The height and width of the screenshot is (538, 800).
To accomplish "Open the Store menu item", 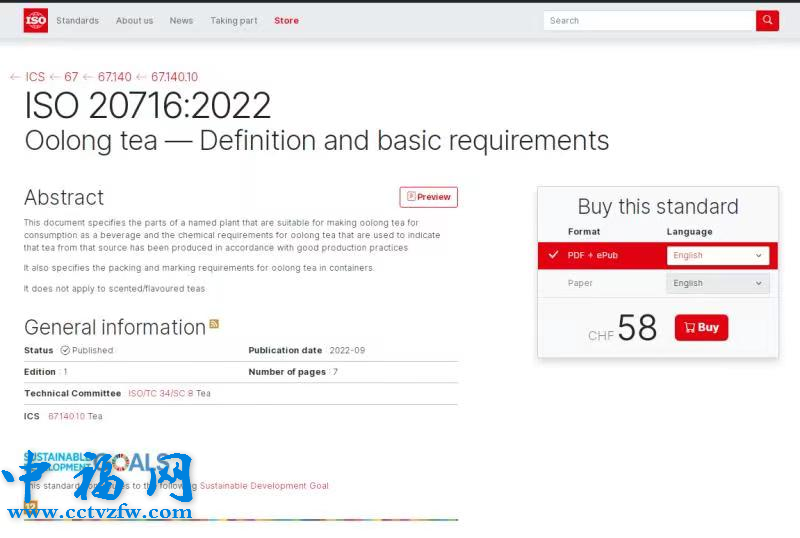I will click(286, 20).
